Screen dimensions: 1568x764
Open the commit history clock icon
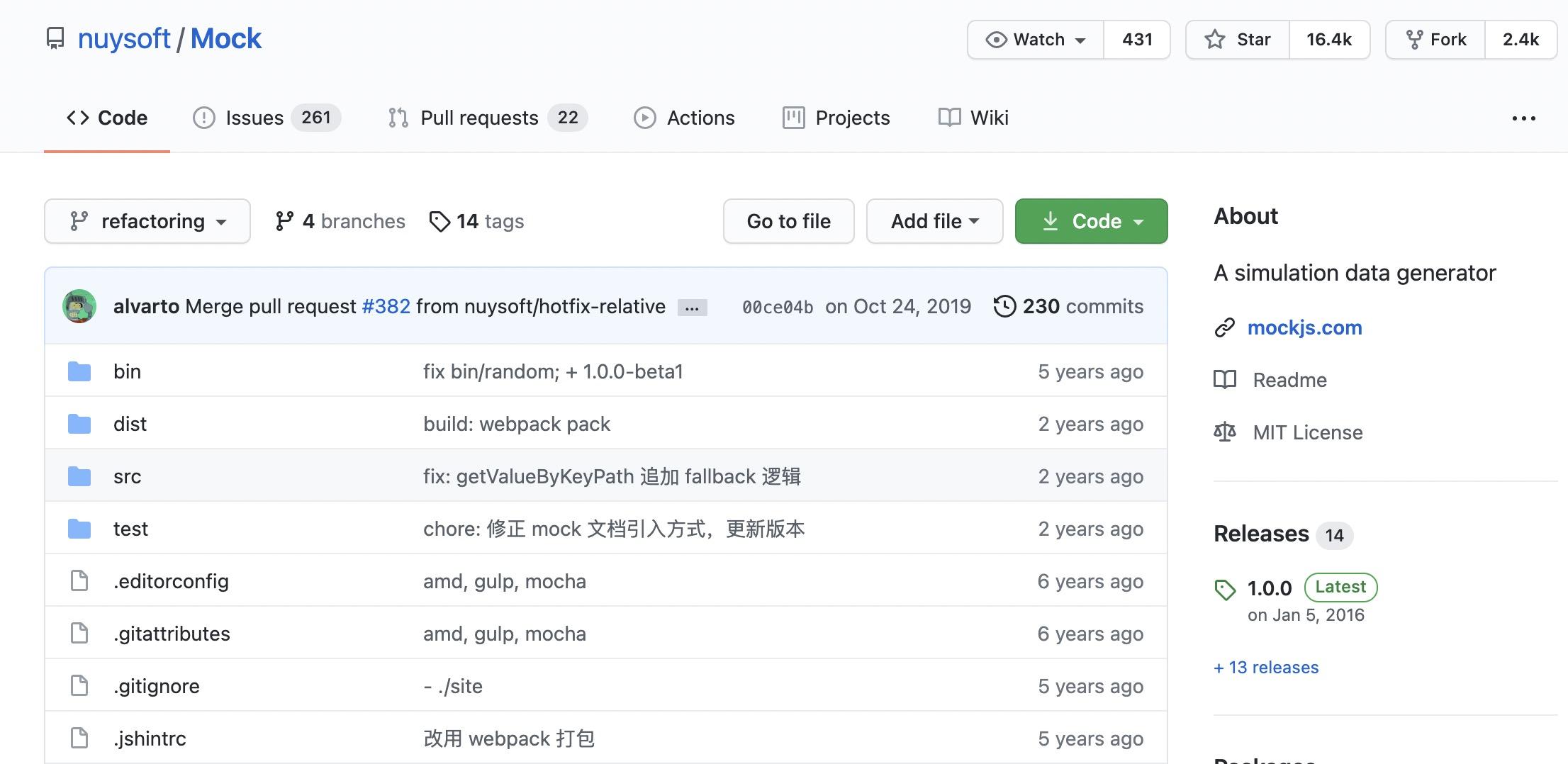(x=1006, y=306)
